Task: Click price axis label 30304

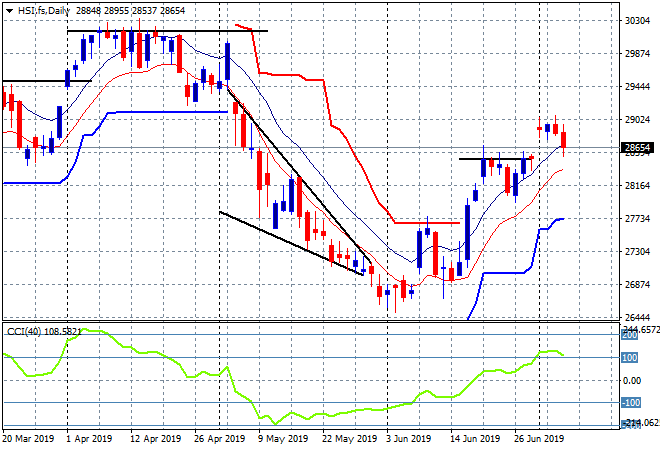Action: coord(637,21)
